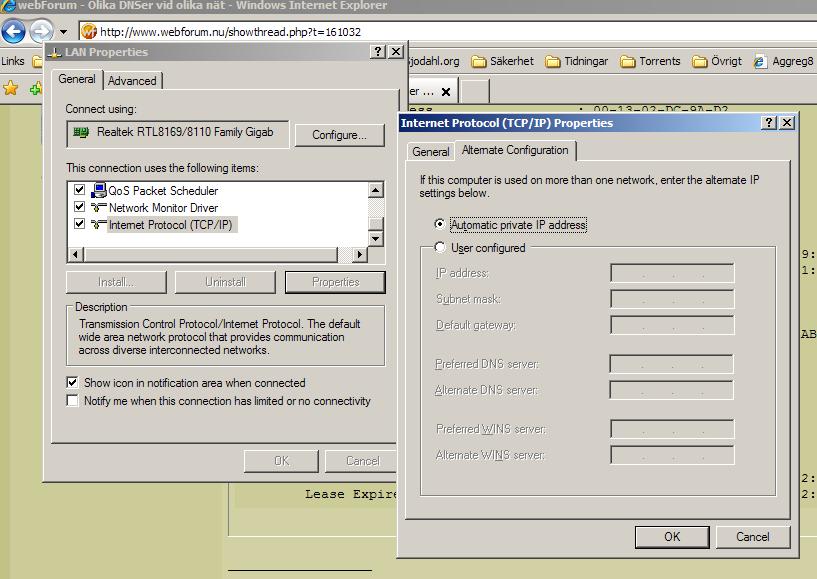Click the Internet Explorer back arrow button

coord(14,31)
